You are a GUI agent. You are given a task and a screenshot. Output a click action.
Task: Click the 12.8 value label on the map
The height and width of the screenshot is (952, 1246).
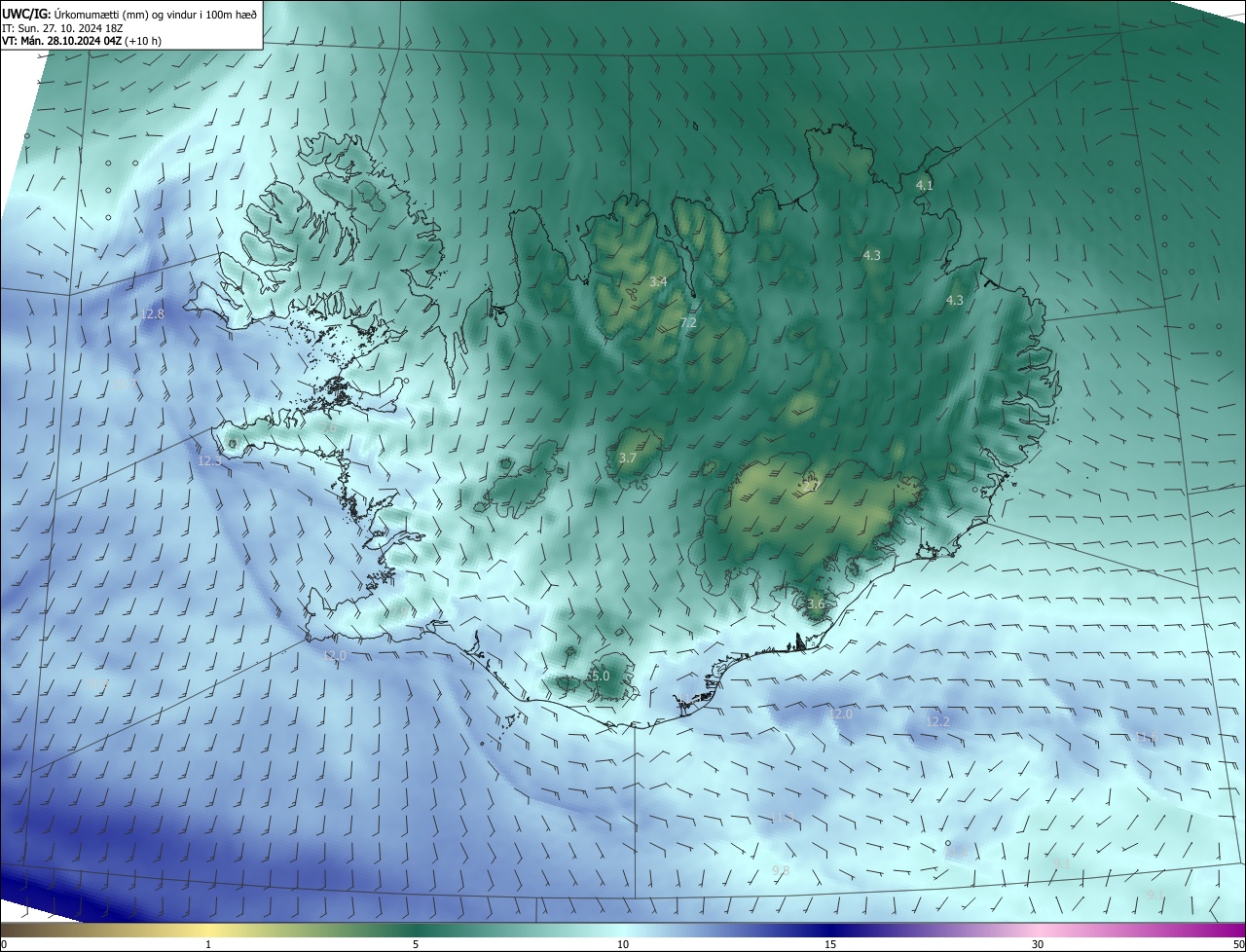click(x=152, y=313)
